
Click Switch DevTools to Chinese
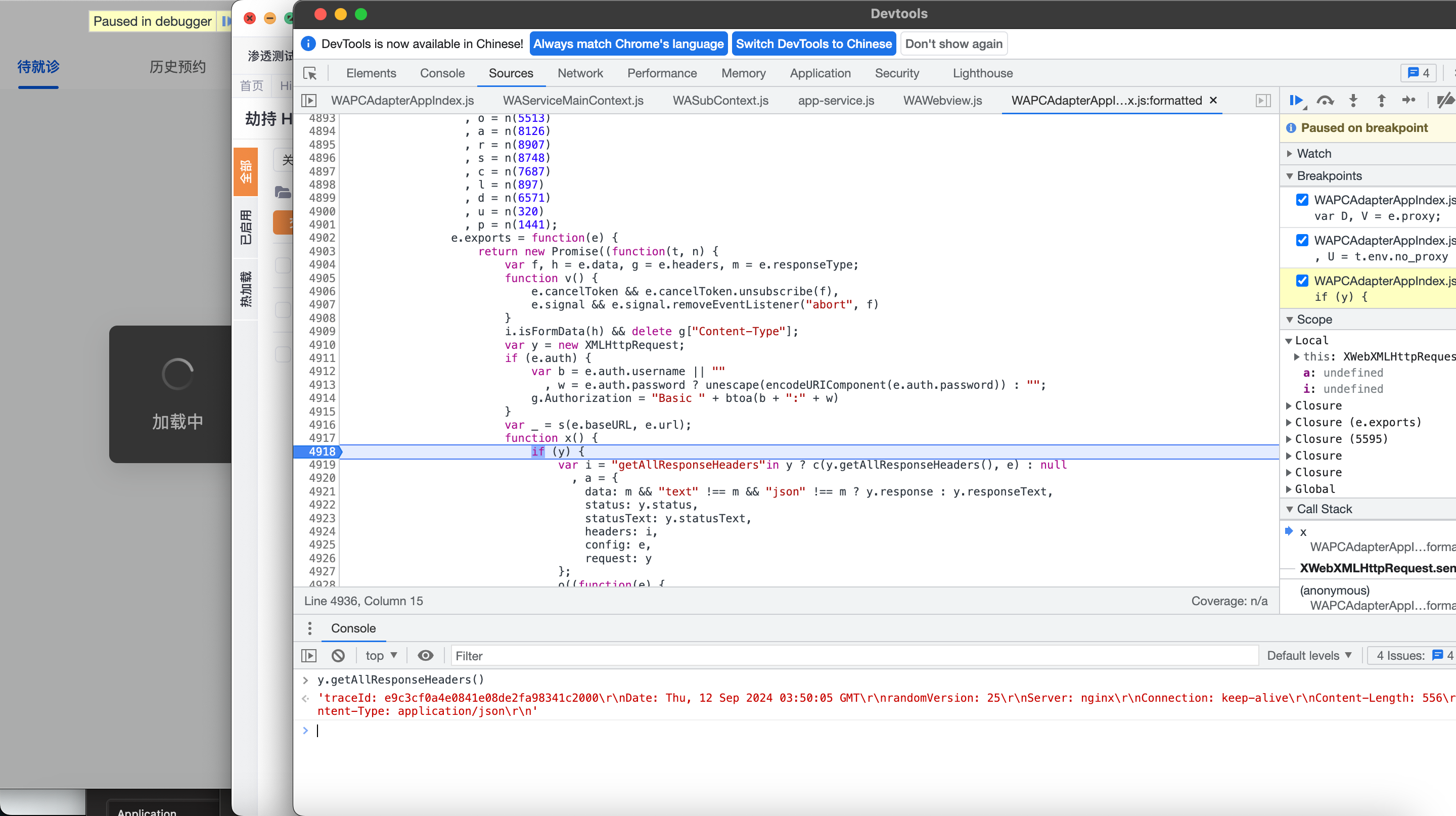(813, 43)
